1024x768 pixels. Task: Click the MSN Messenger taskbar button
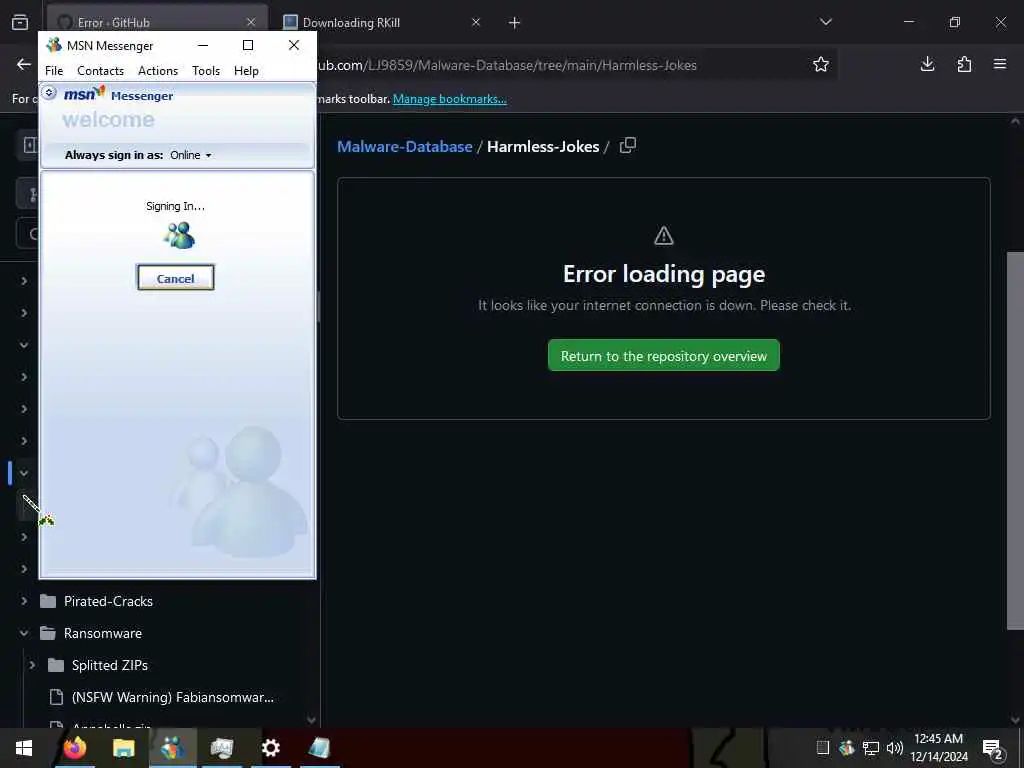click(172, 748)
